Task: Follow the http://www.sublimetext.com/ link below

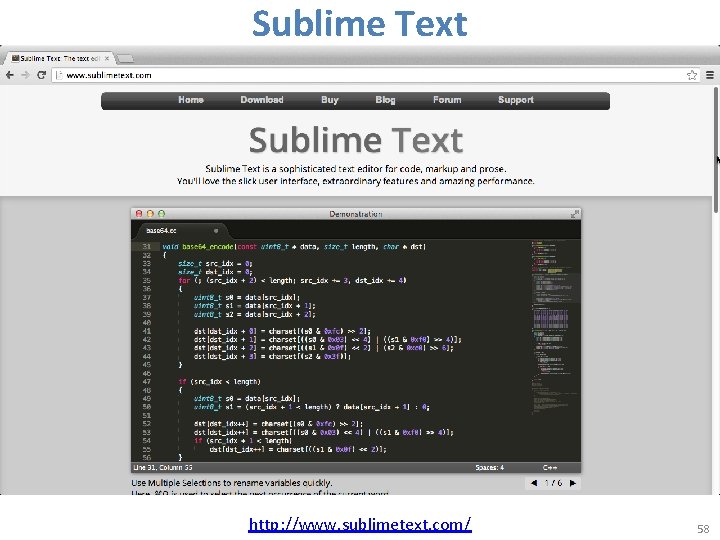Action: pyautogui.click(x=360, y=524)
